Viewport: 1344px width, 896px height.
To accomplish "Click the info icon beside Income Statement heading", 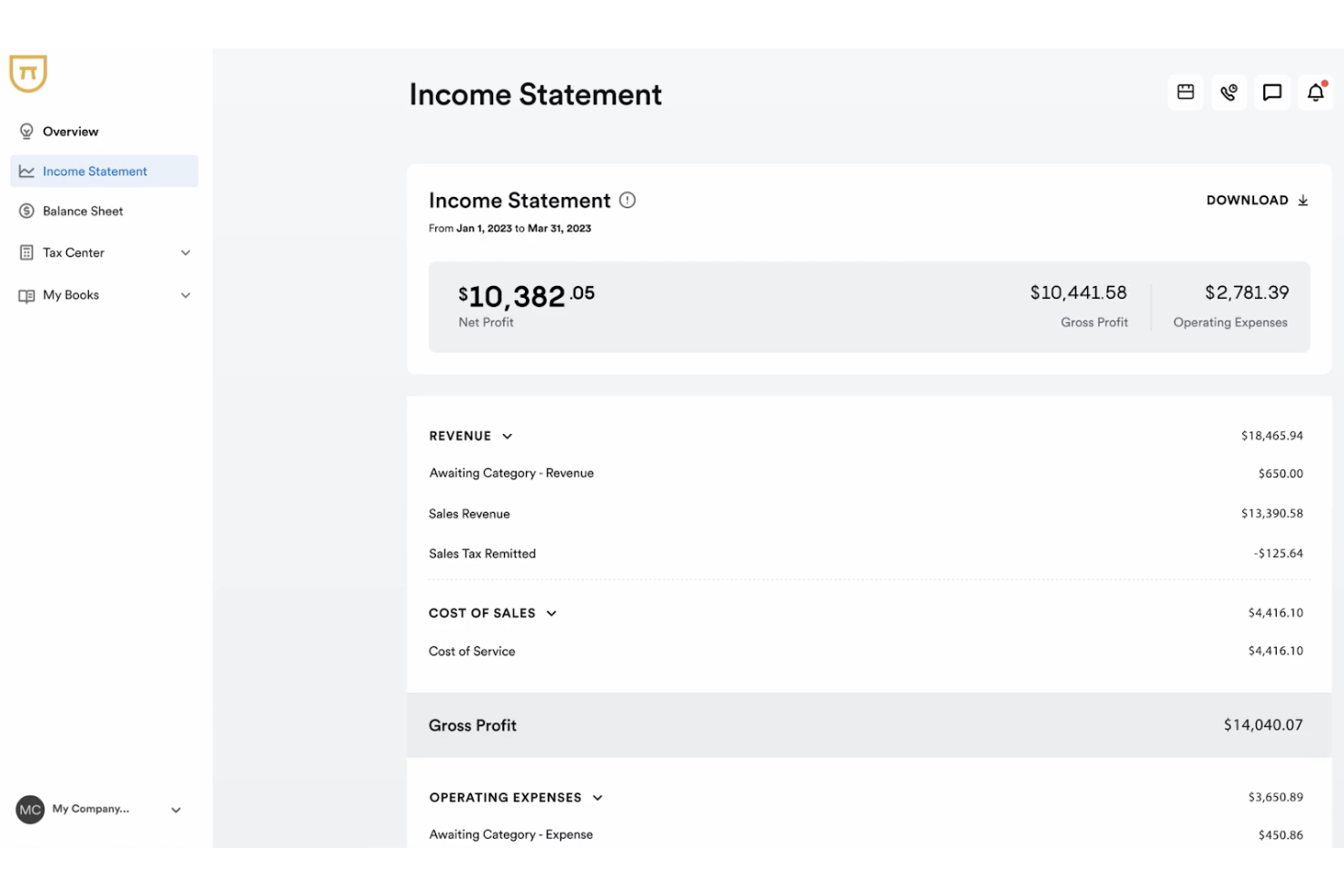I will (x=628, y=201).
